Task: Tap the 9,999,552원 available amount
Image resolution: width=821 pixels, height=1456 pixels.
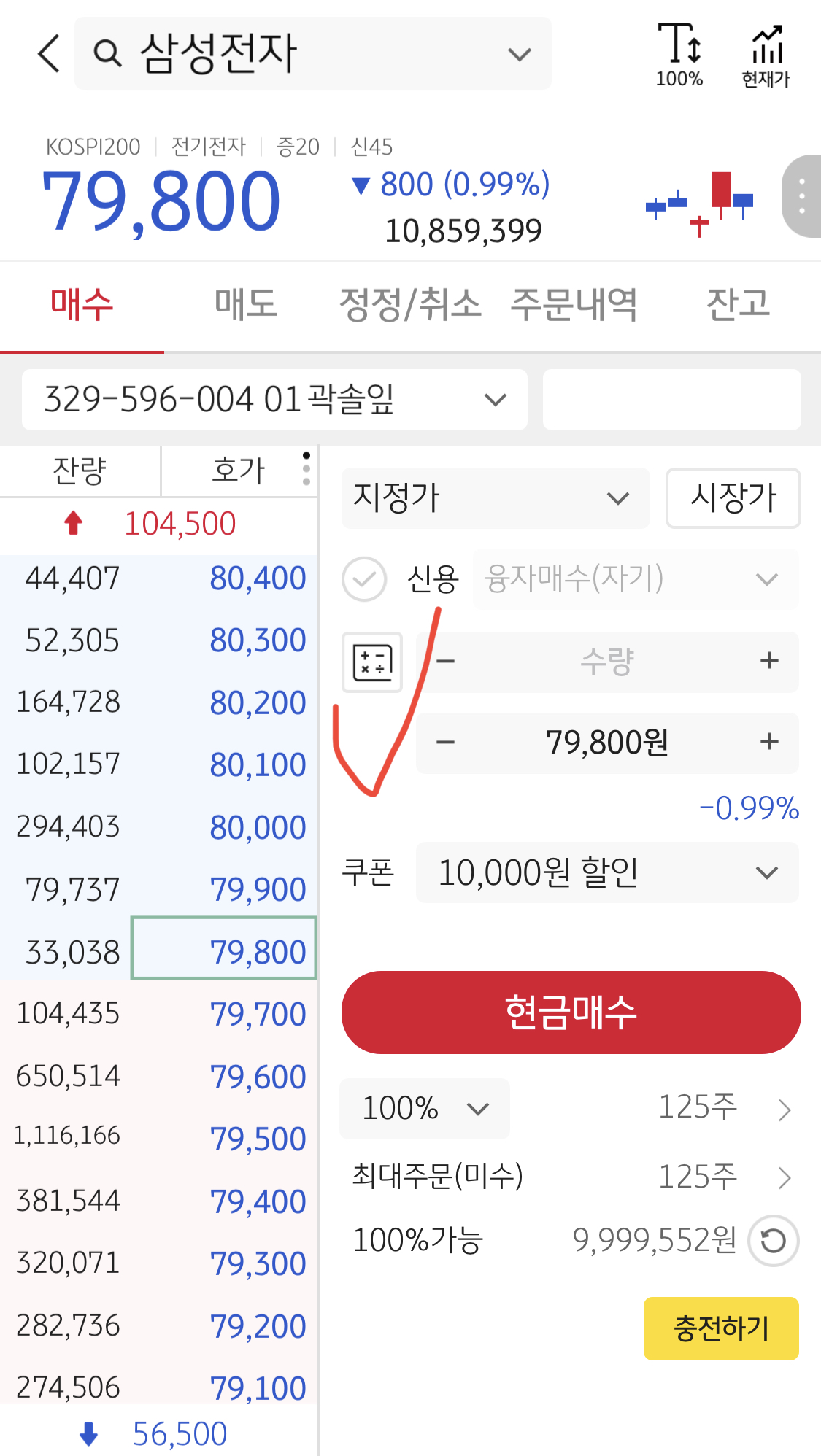Action: click(x=655, y=1240)
